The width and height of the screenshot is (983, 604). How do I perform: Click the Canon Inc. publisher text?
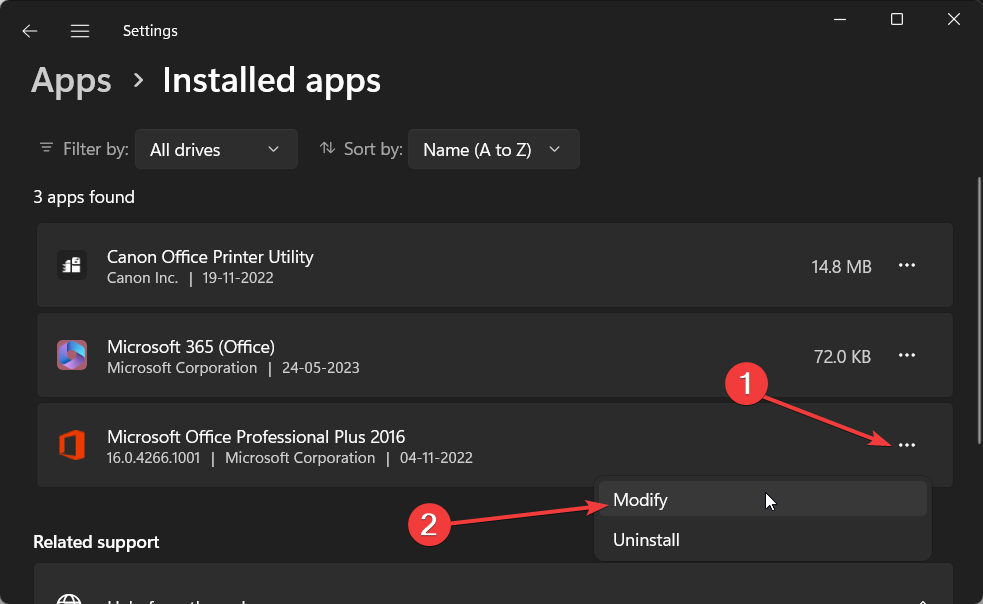pyautogui.click(x=142, y=278)
